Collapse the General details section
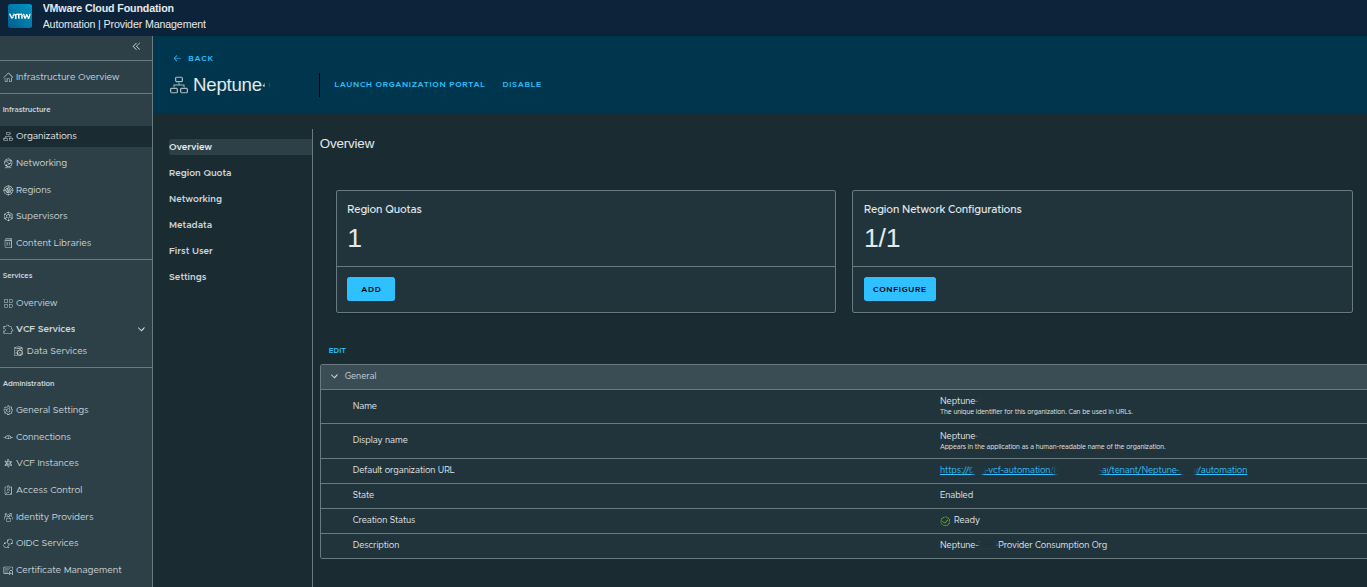This screenshot has width=1367, height=587. pyautogui.click(x=336, y=375)
